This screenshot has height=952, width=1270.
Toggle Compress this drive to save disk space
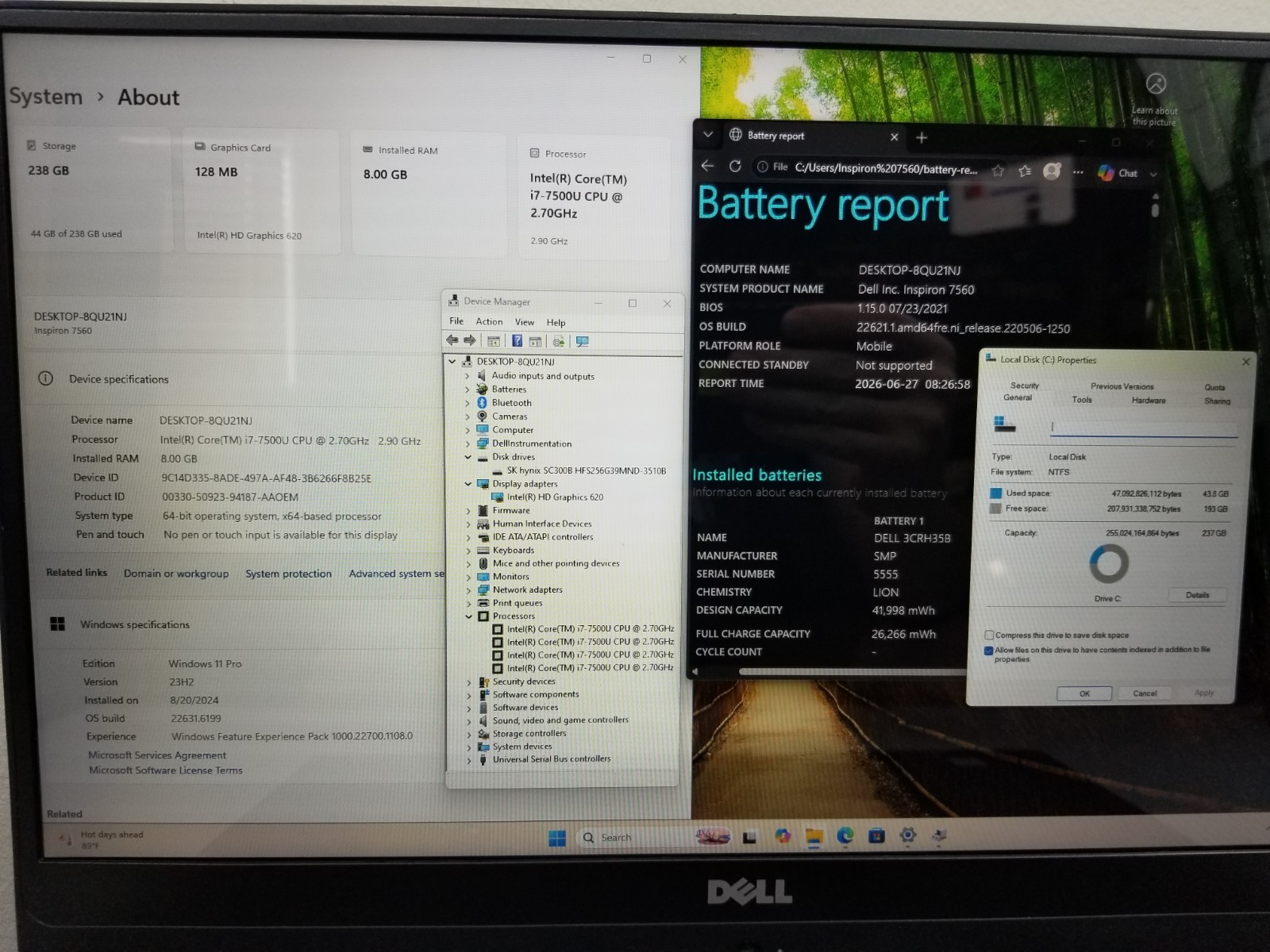989,635
